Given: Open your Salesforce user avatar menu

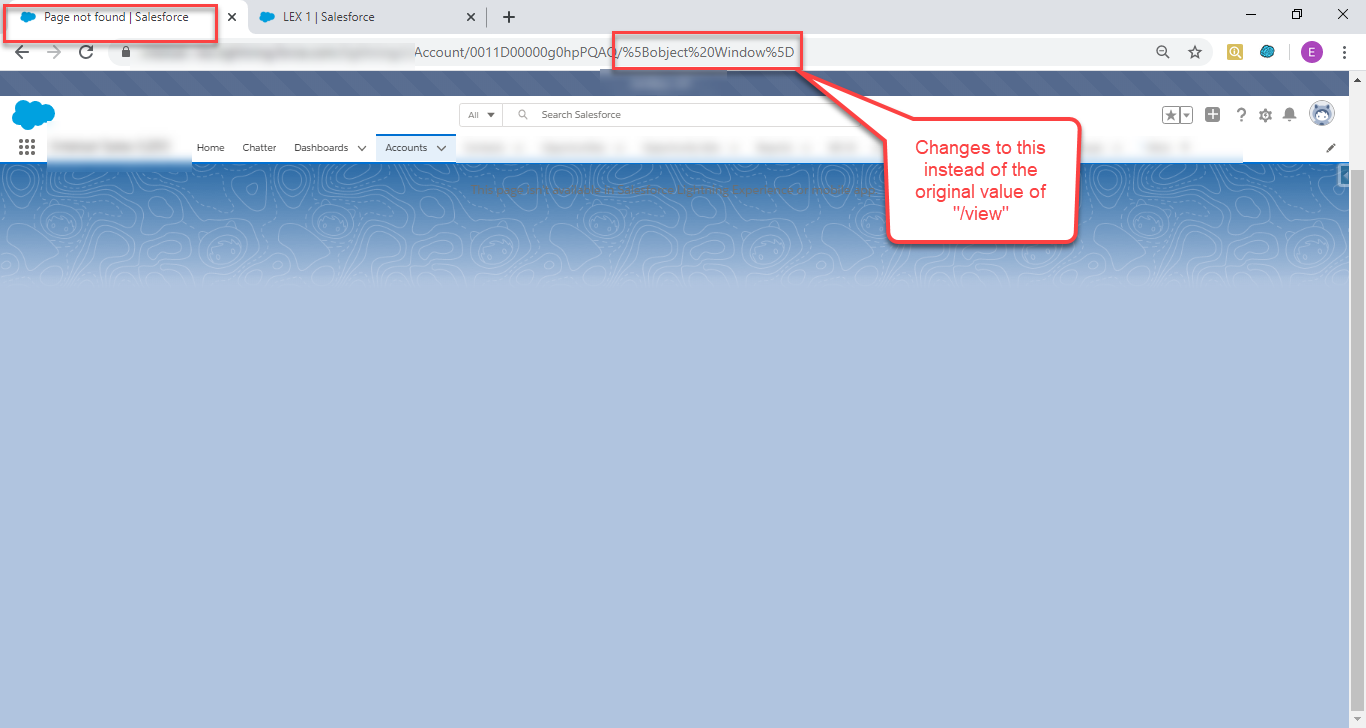Looking at the screenshot, I should 1322,113.
